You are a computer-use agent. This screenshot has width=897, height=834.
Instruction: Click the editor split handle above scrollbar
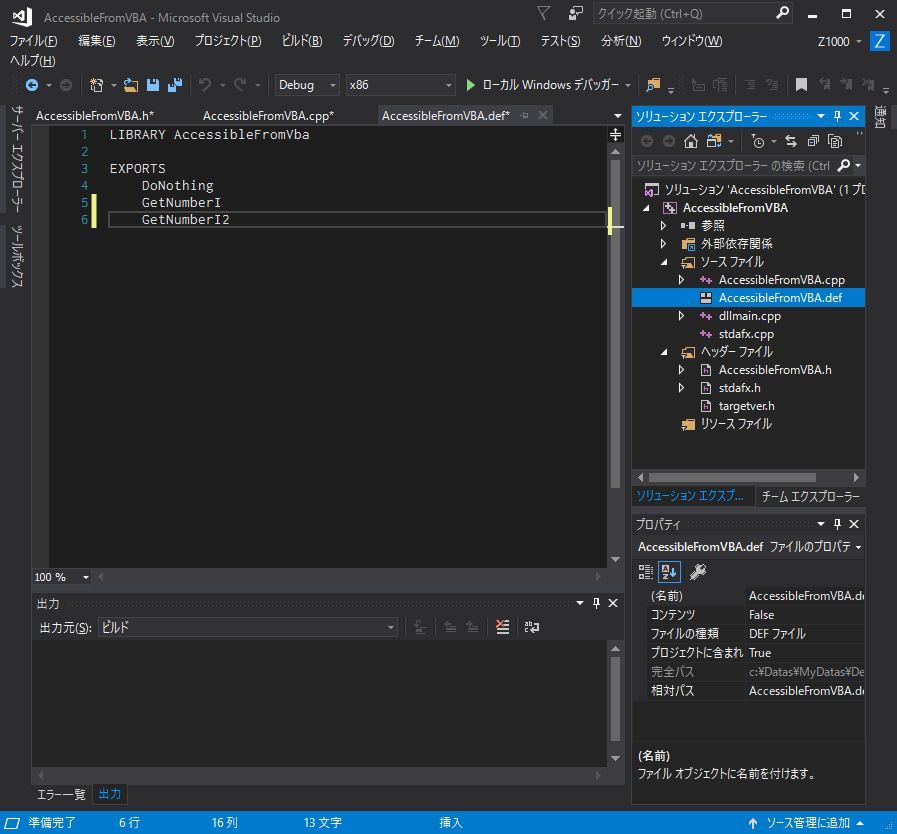tap(616, 134)
